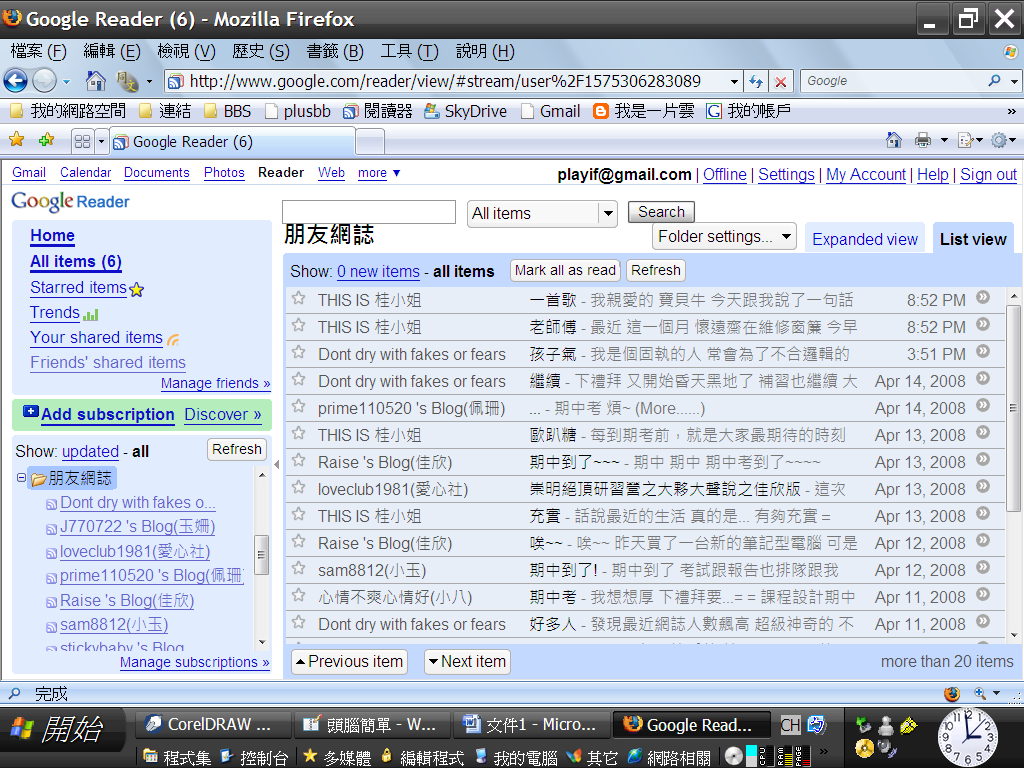
Task: Open Starred items link
Action: coord(78,287)
